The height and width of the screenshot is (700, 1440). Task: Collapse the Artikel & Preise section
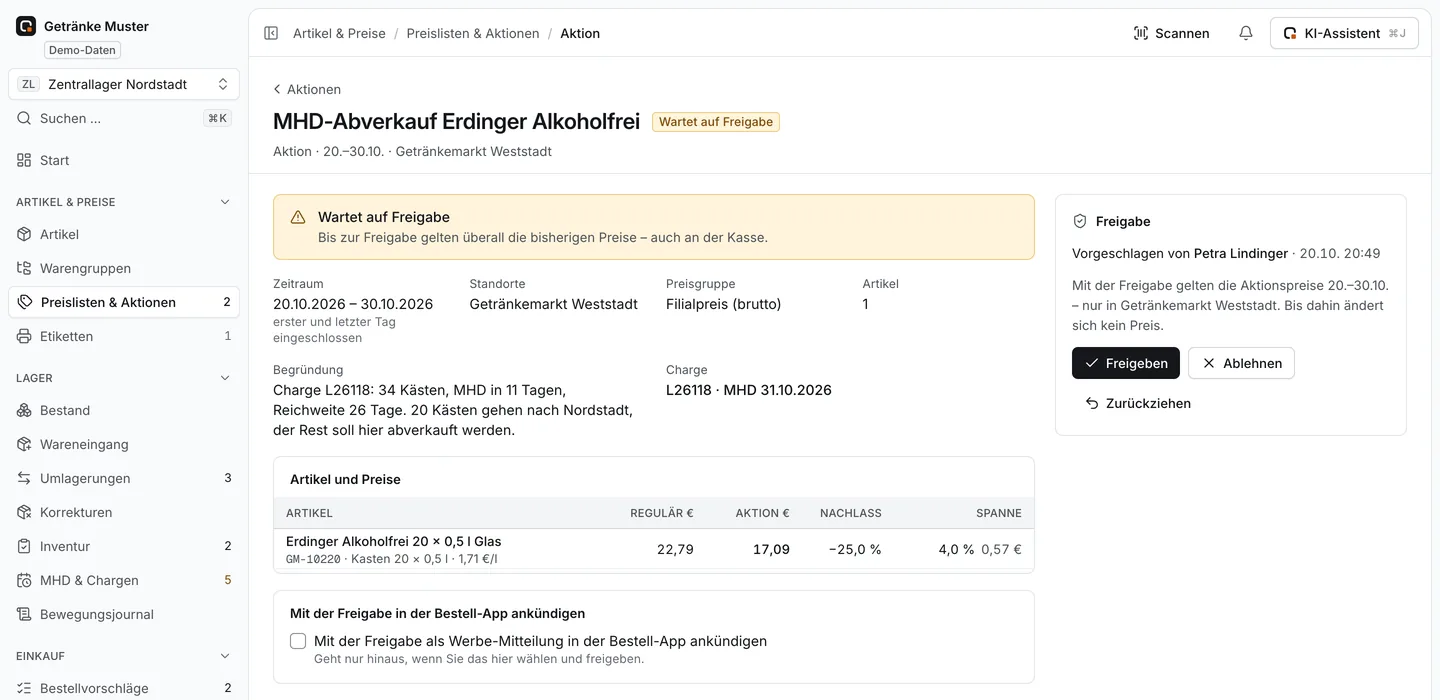click(x=224, y=202)
